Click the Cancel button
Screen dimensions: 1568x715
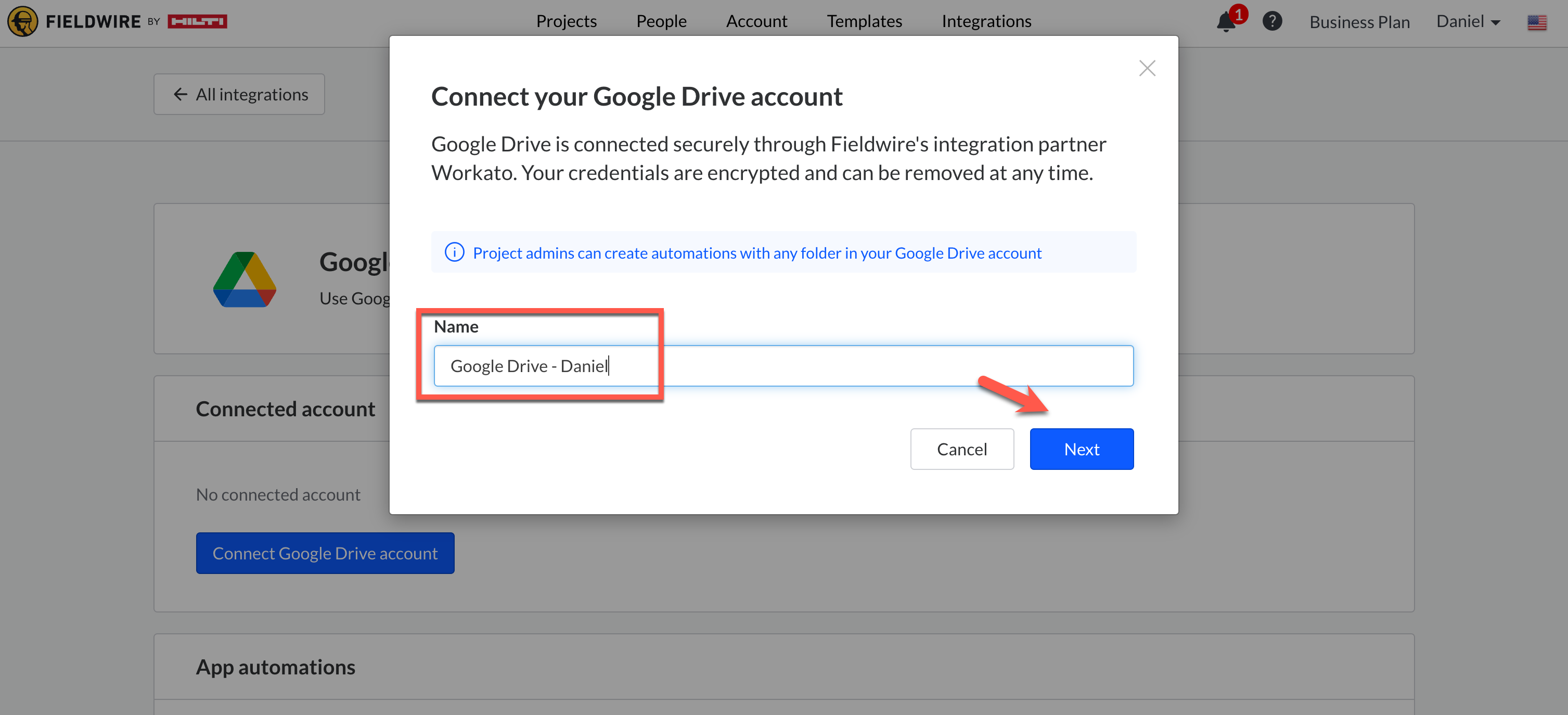click(962, 449)
